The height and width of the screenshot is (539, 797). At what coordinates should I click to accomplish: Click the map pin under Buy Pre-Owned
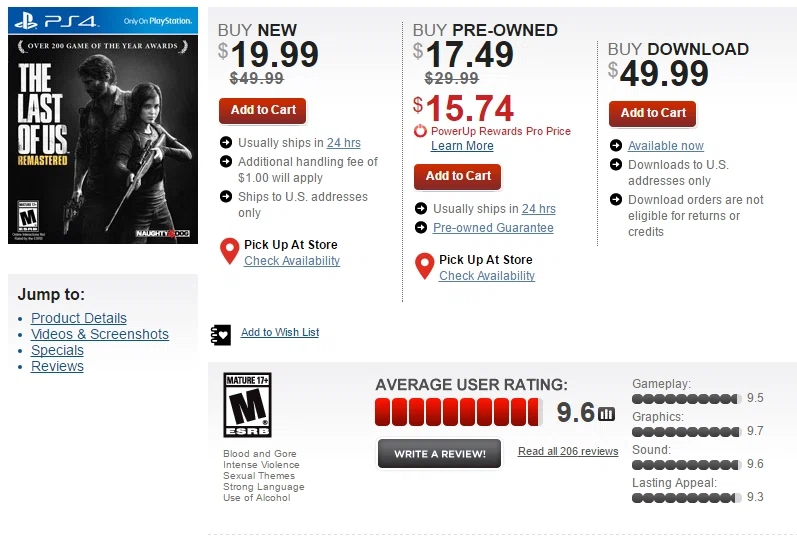pos(424,266)
